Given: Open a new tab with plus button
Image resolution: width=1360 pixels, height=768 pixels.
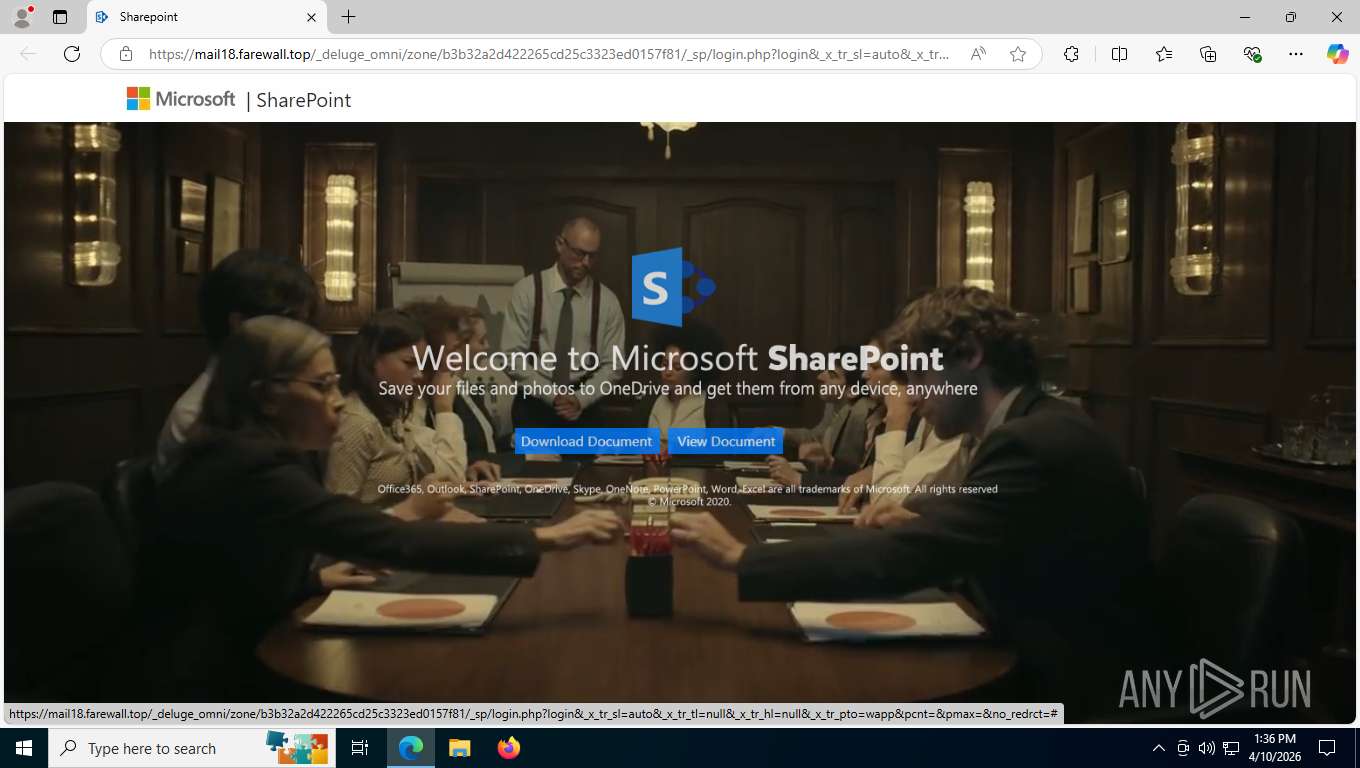Looking at the screenshot, I should coord(348,17).
